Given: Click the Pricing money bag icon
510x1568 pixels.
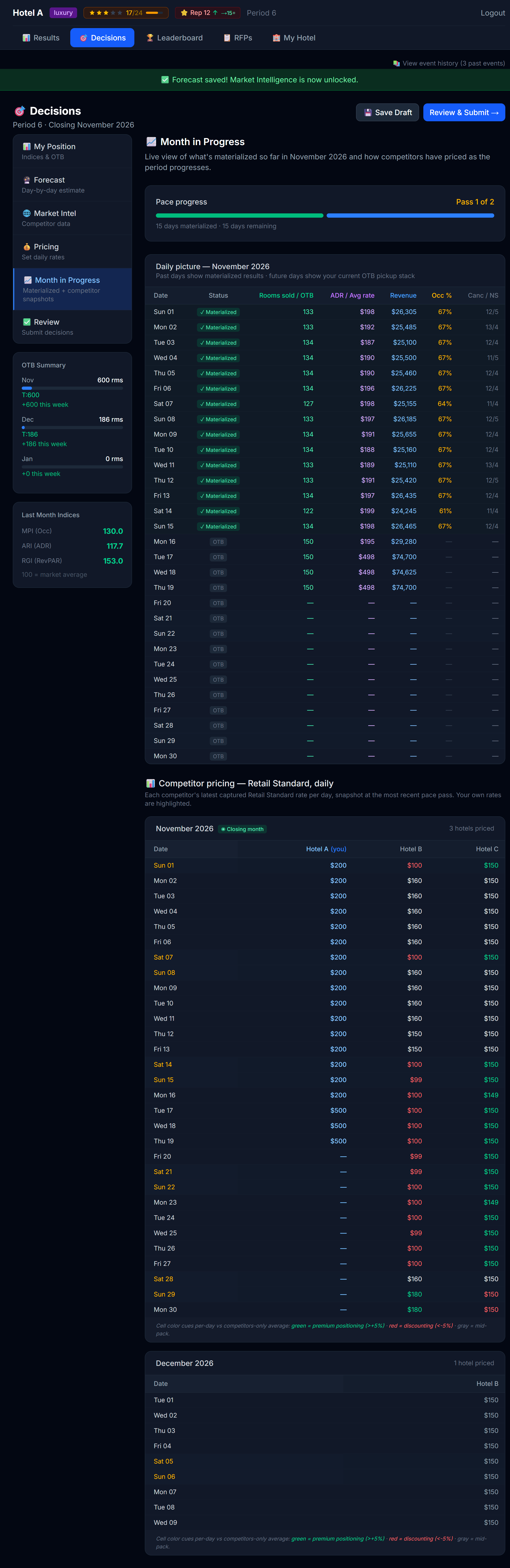Looking at the screenshot, I should (27, 247).
